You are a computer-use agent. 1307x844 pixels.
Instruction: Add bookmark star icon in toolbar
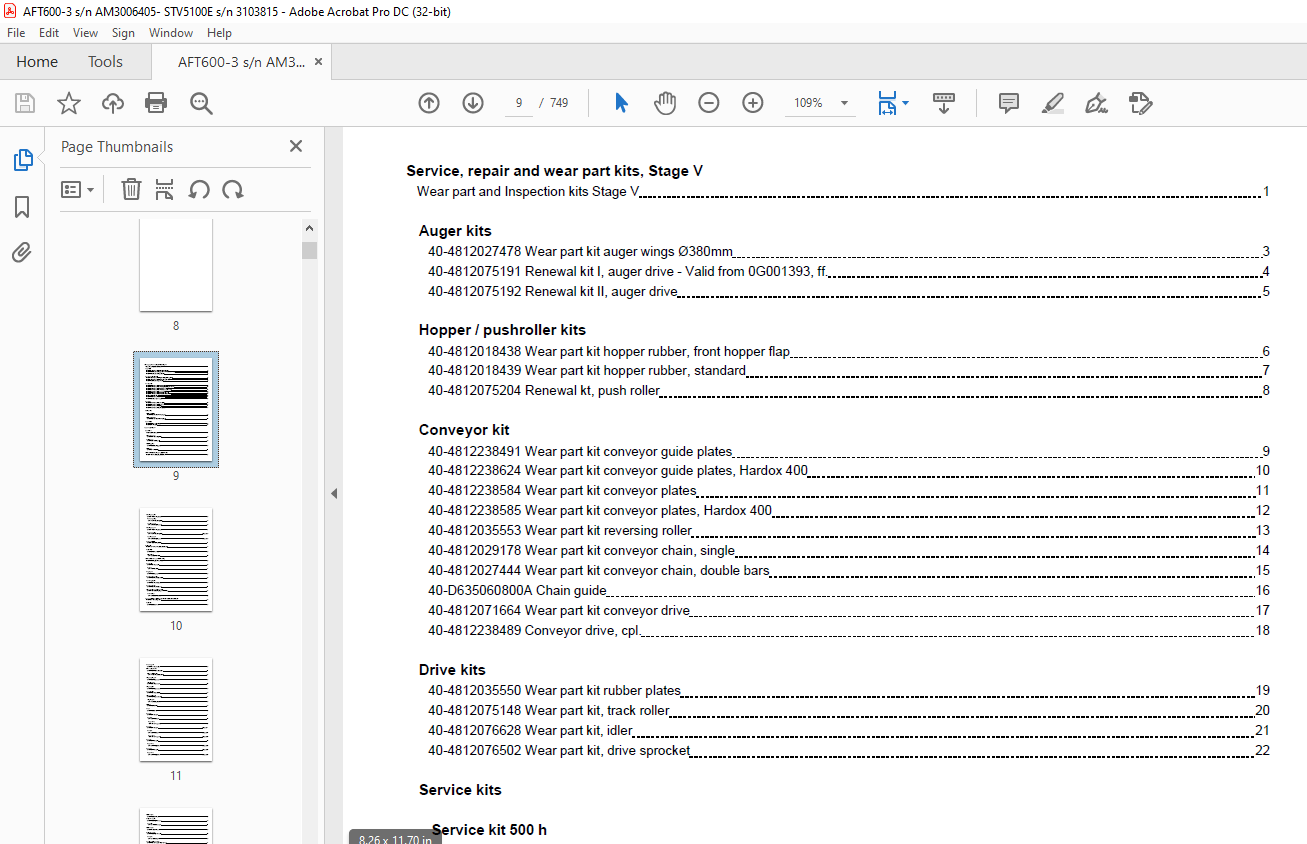(x=68, y=103)
